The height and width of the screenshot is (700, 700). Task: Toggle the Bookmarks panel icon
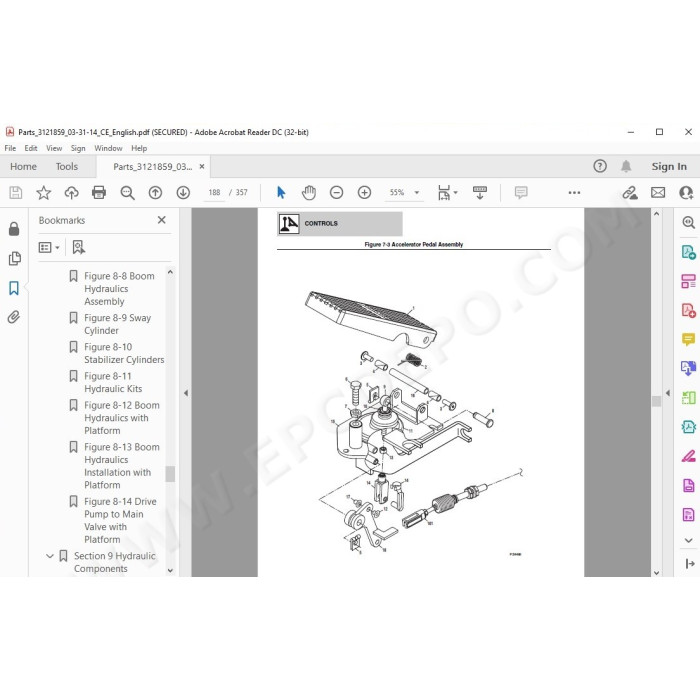pyautogui.click(x=14, y=288)
